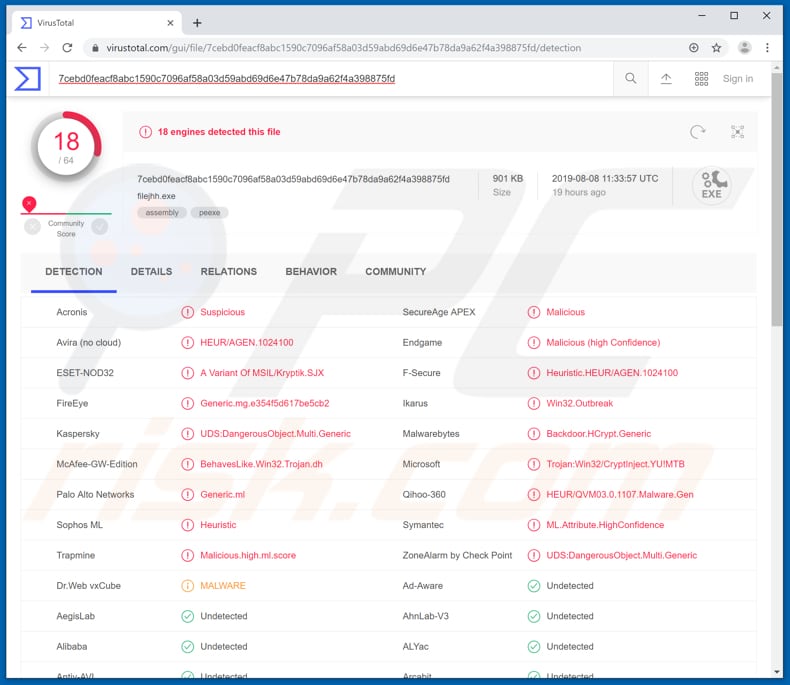Open the Chrome profile avatar
The height and width of the screenshot is (685, 790).
pos(745,48)
